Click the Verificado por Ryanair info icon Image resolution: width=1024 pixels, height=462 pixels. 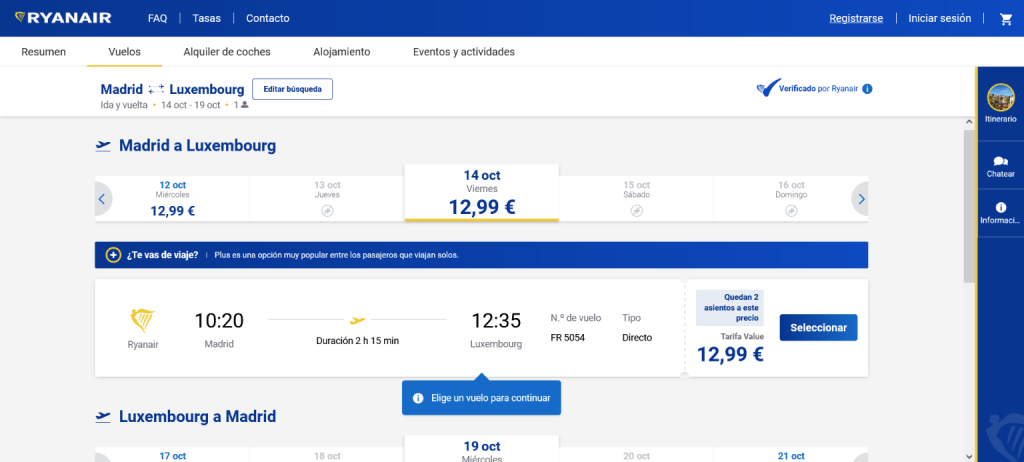(867, 89)
